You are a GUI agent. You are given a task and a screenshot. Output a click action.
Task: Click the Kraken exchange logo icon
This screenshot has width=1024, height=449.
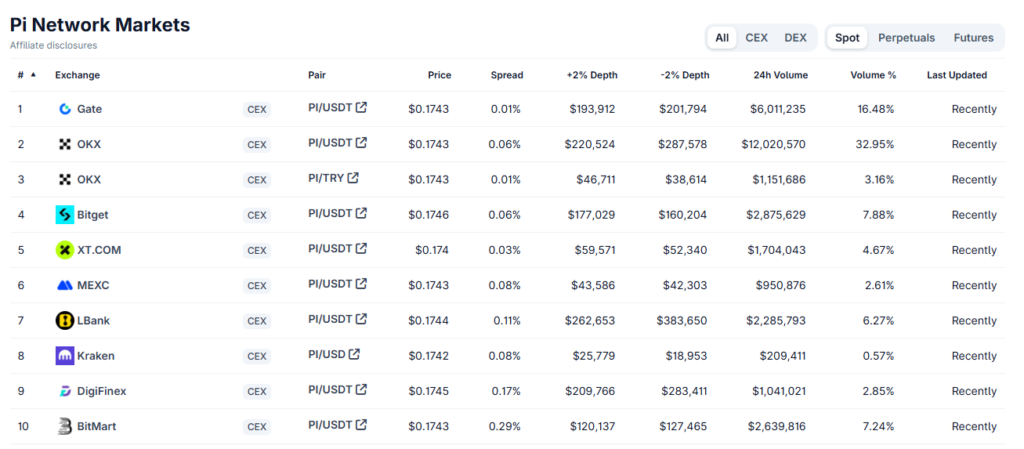[65, 356]
